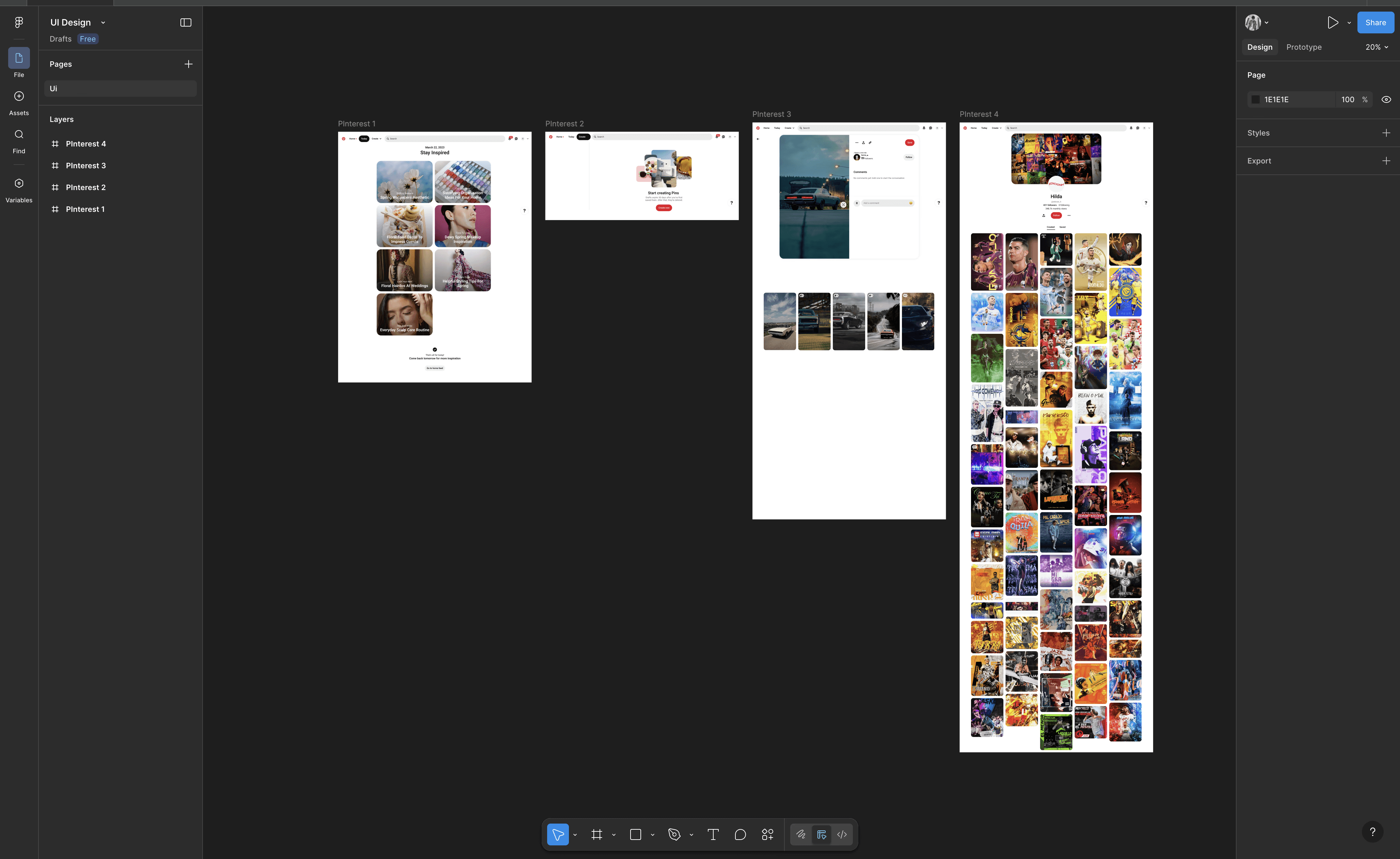Select the PInterest 3 layer
This screenshot has width=1400, height=859.
tap(85, 166)
